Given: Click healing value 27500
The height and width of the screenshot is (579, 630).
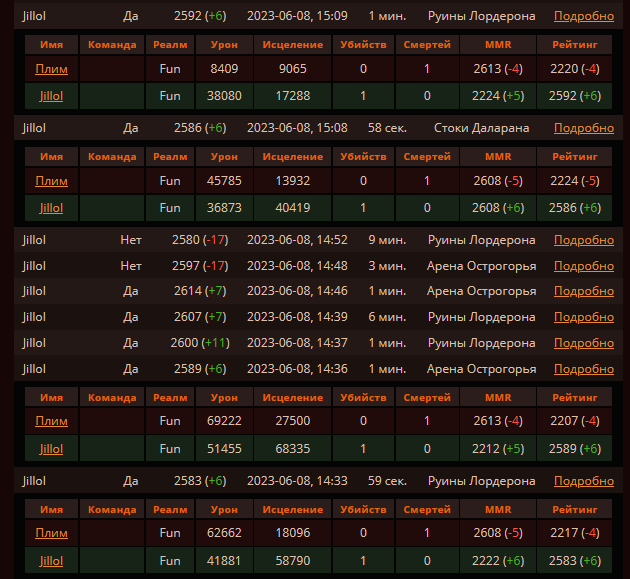Looking at the screenshot, I should pos(292,421).
